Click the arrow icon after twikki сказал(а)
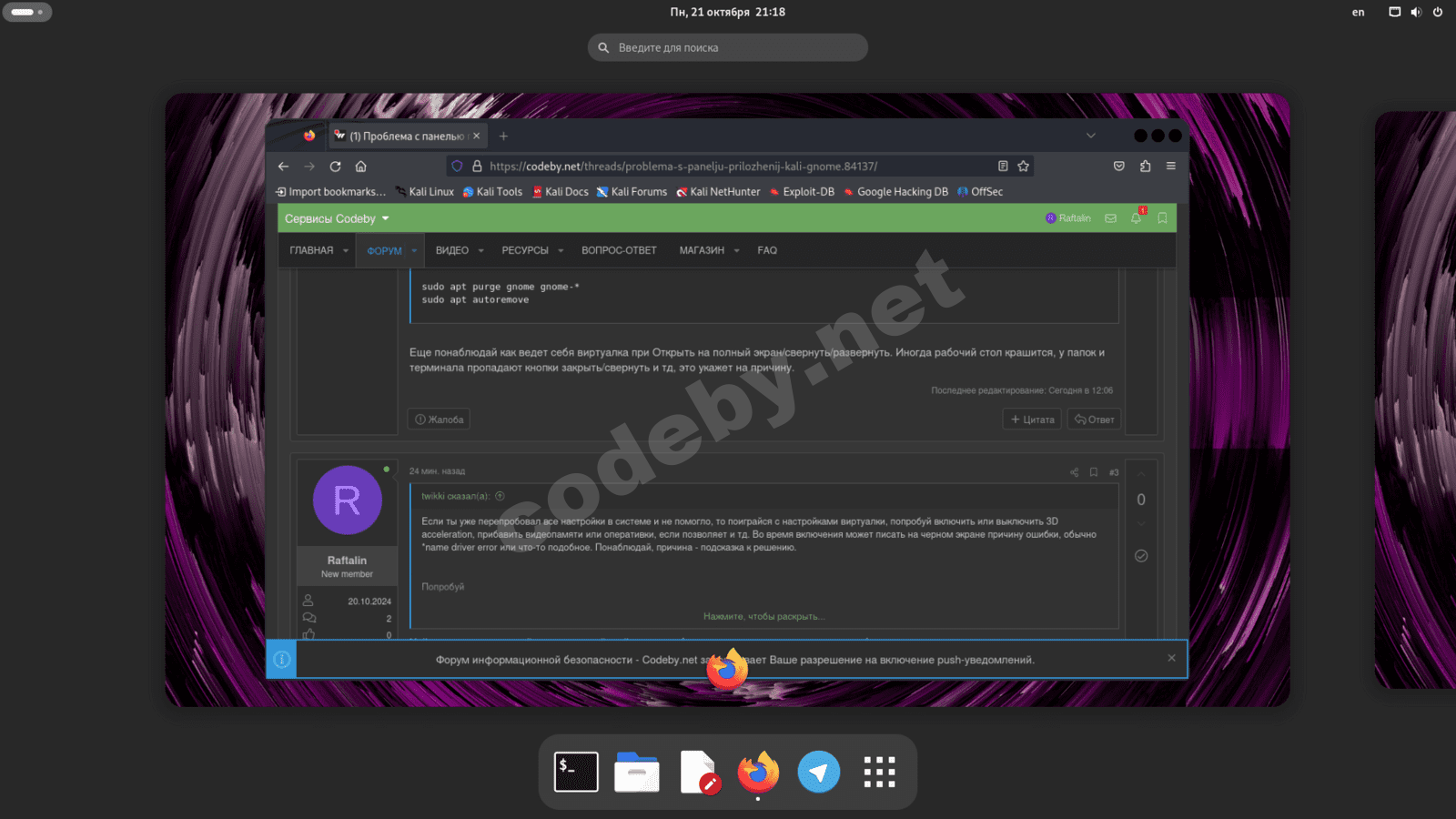The image size is (1456, 819). click(x=500, y=496)
